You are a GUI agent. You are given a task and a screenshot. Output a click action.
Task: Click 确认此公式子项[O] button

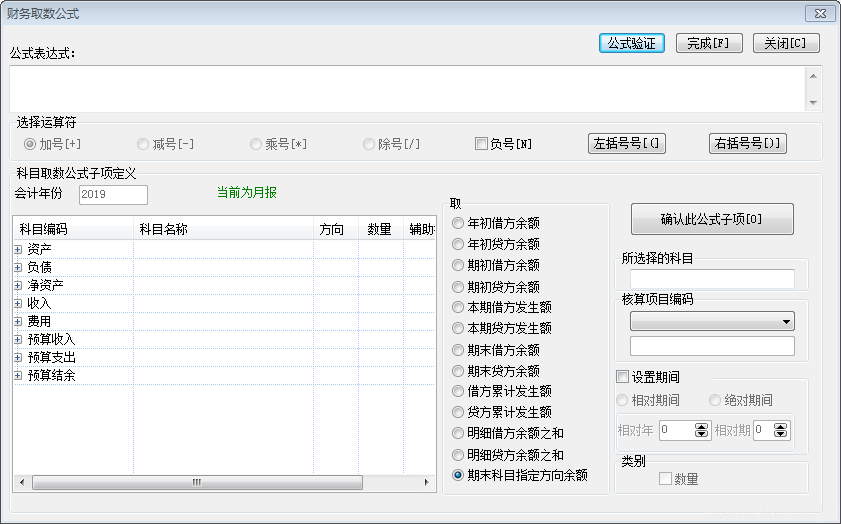(x=712, y=219)
